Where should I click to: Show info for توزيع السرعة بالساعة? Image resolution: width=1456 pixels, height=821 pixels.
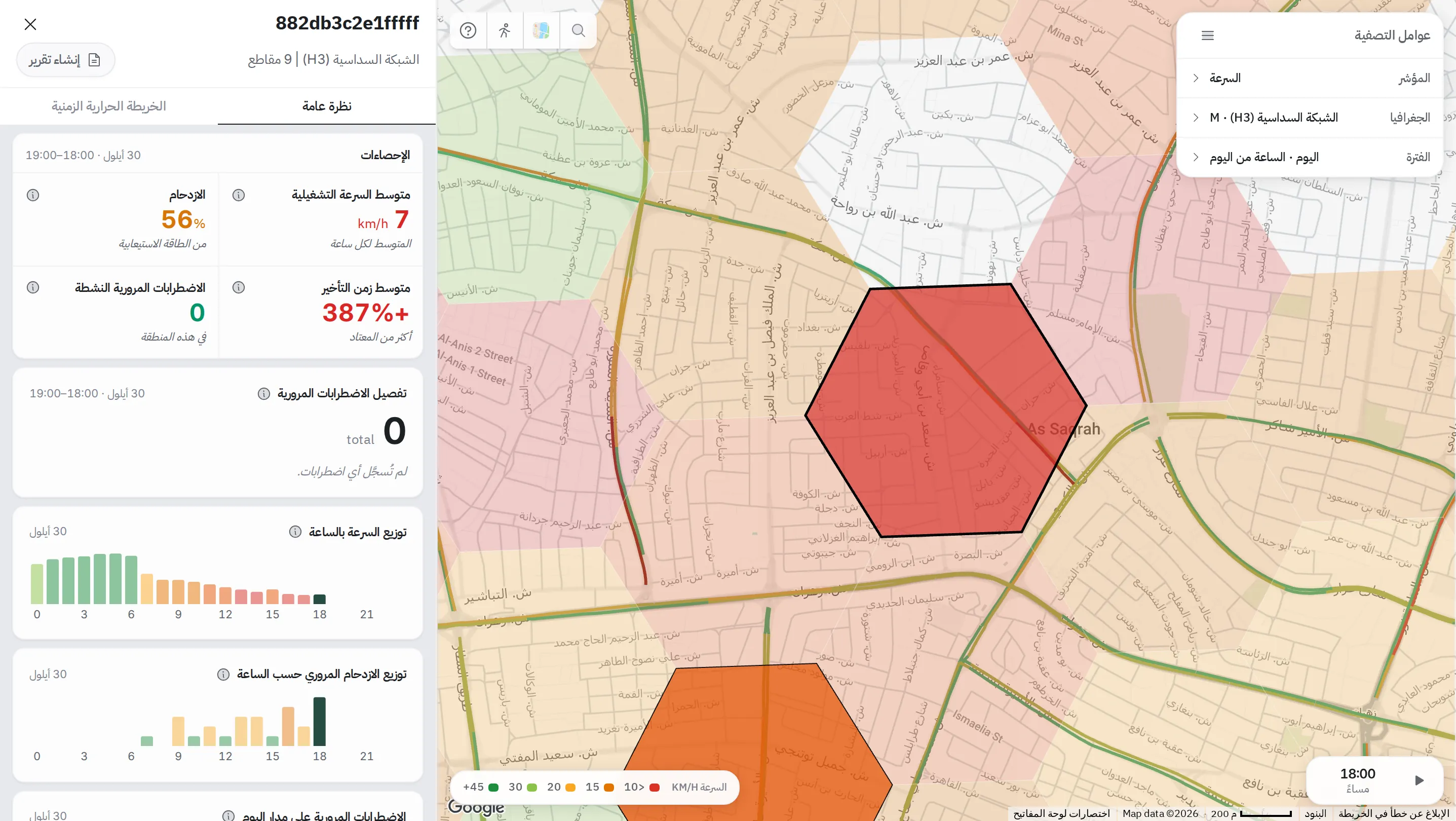pos(295,532)
